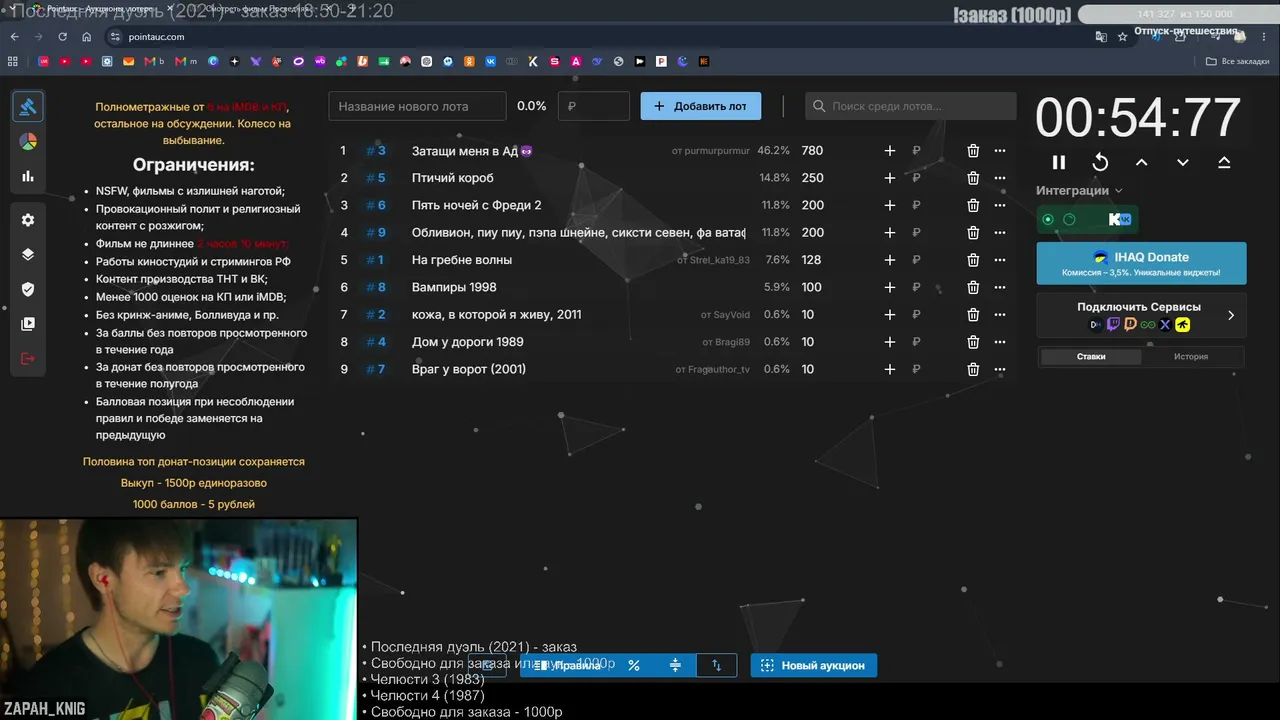Switch to the История tab
Screen dimensions: 1280x720
pos(1191,356)
